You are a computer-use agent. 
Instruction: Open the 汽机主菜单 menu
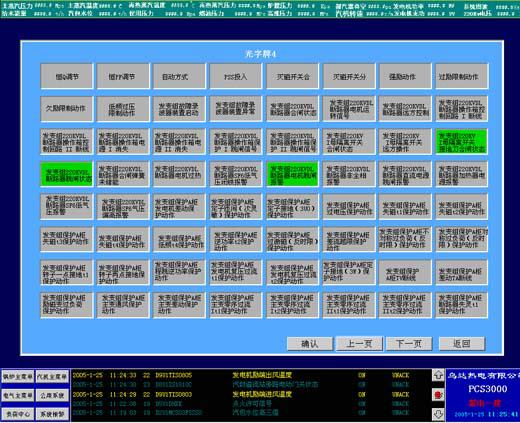tap(52, 377)
